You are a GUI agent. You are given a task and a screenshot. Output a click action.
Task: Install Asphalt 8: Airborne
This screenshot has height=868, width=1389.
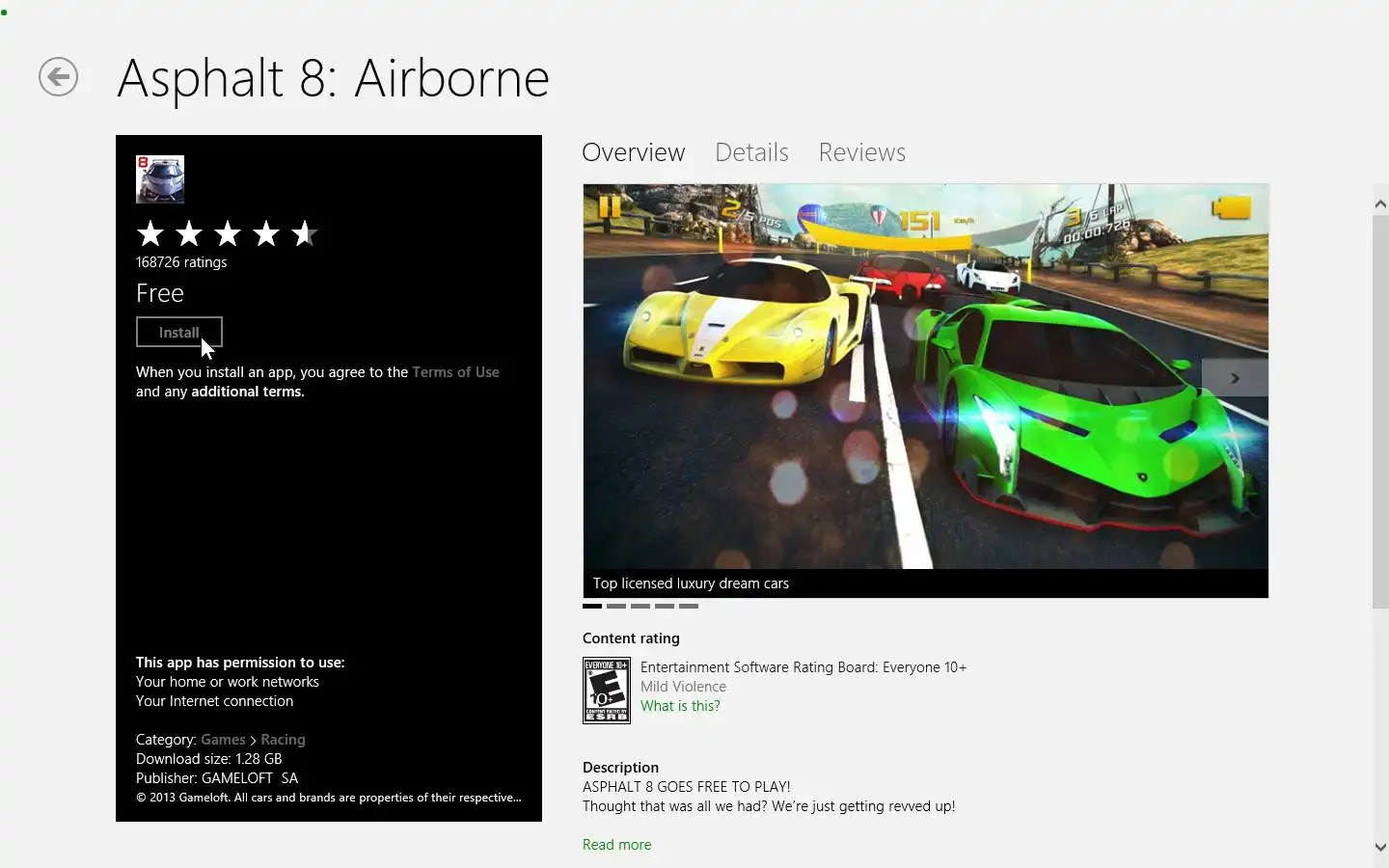(179, 332)
